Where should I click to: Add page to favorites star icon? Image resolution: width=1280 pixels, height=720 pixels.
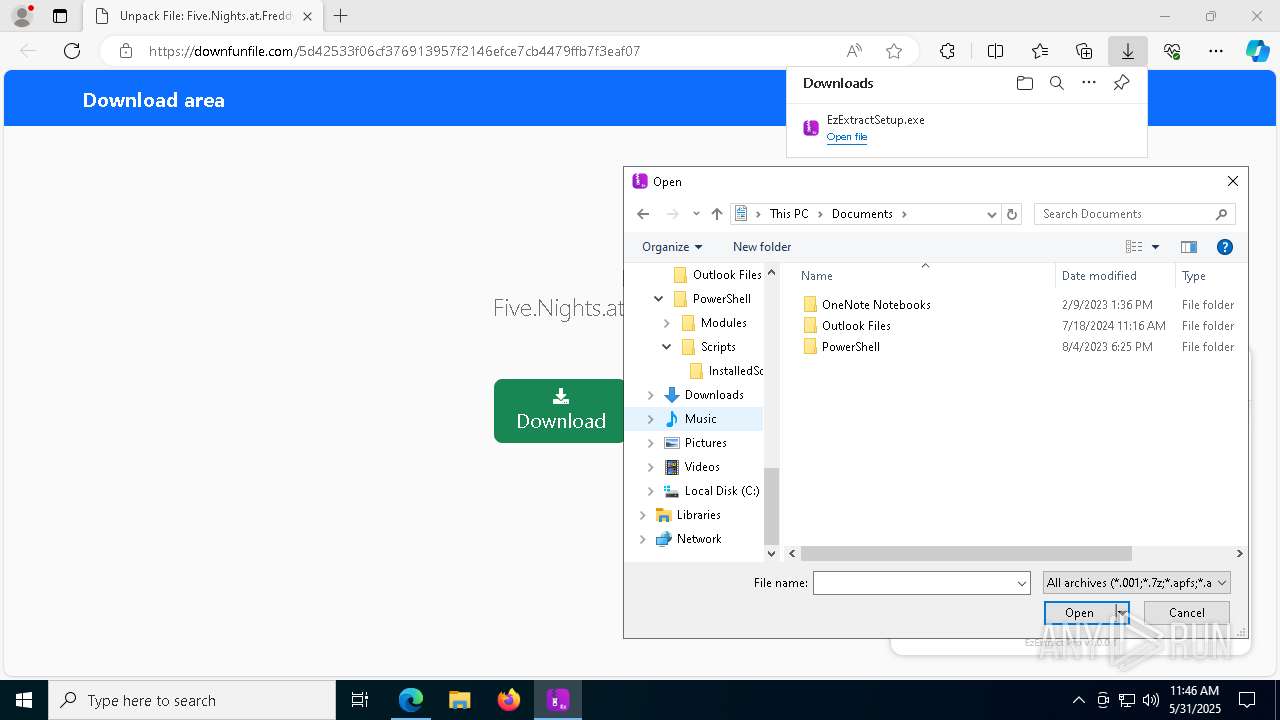coord(894,51)
